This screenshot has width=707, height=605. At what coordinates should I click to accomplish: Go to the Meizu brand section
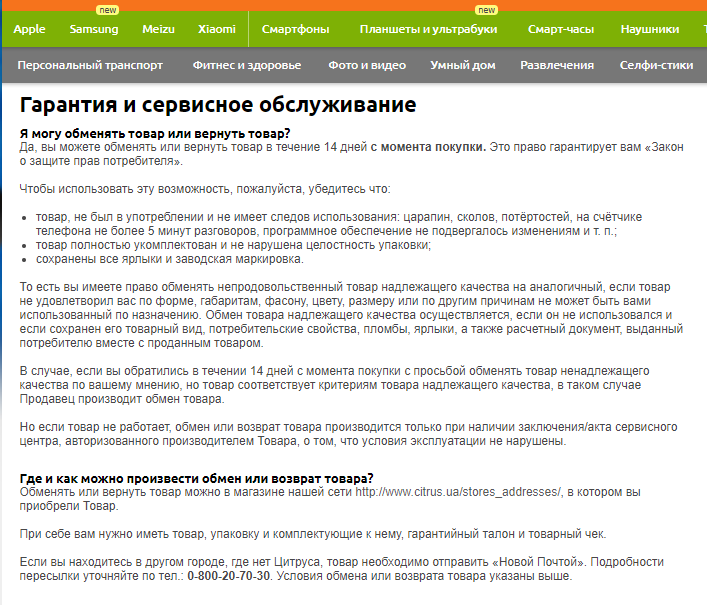(157, 29)
